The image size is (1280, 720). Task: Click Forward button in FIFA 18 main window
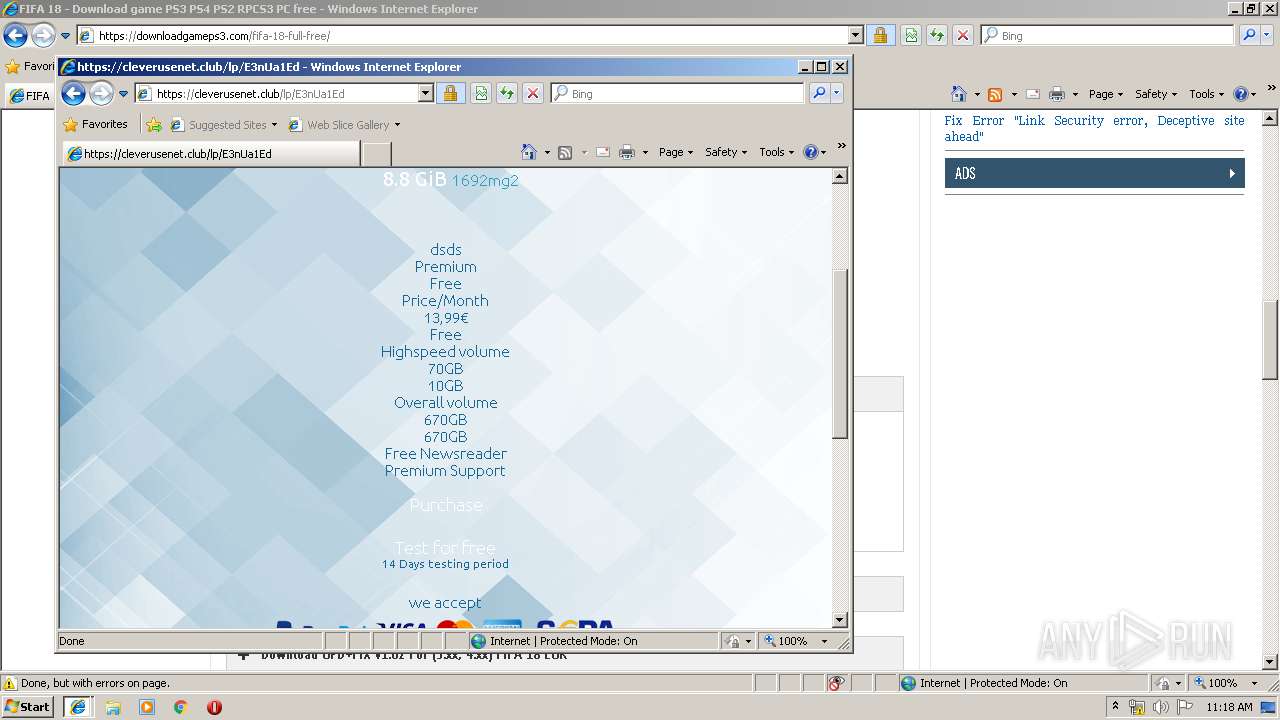(43, 36)
